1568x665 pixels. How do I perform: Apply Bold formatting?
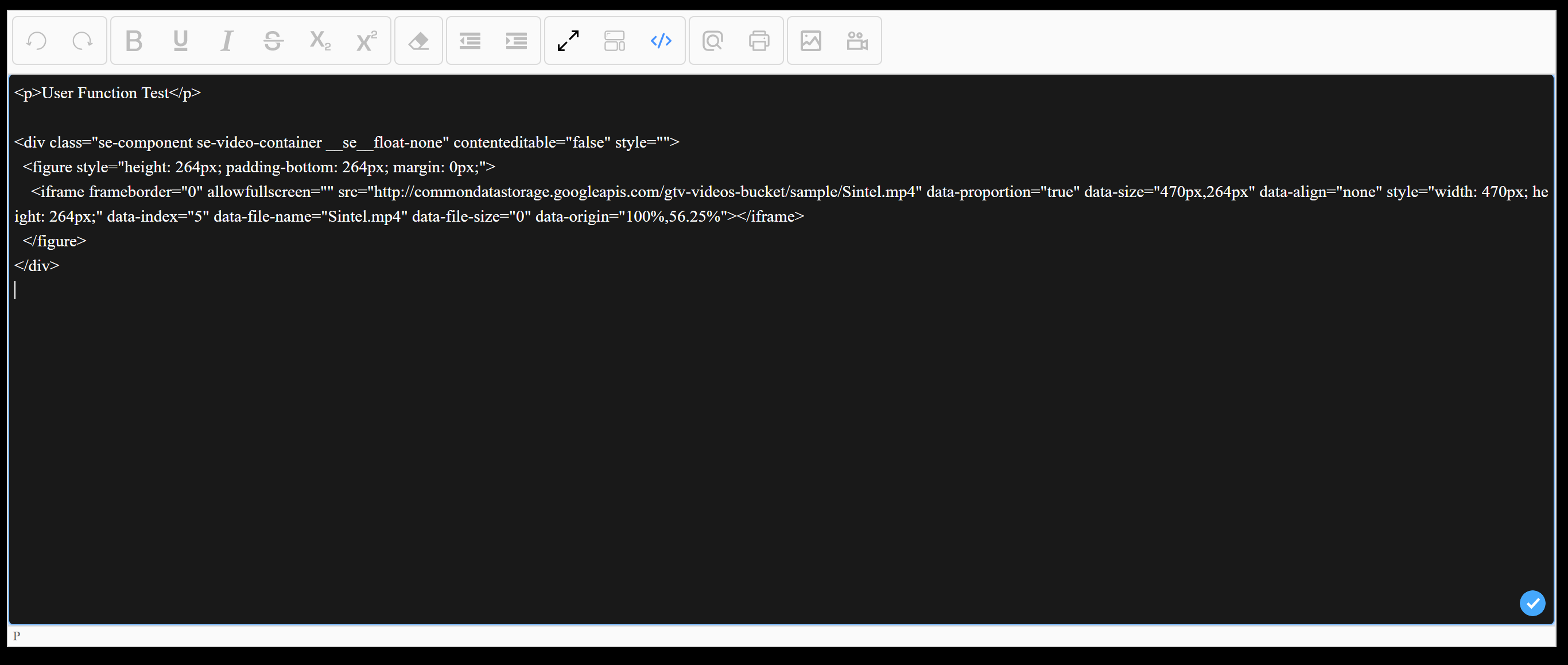[134, 40]
